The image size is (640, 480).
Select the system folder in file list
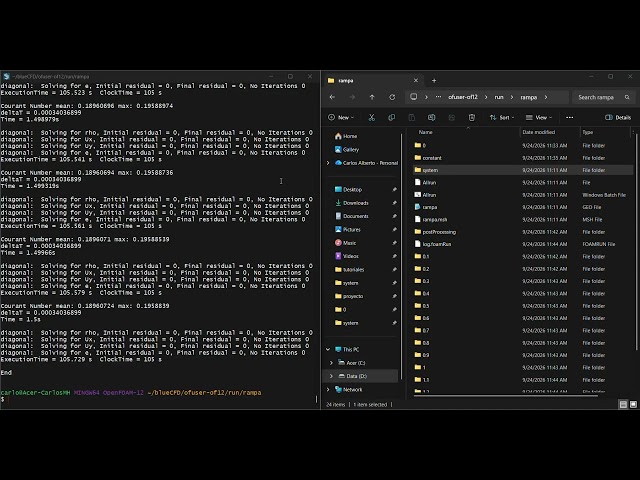[x=522, y=170]
